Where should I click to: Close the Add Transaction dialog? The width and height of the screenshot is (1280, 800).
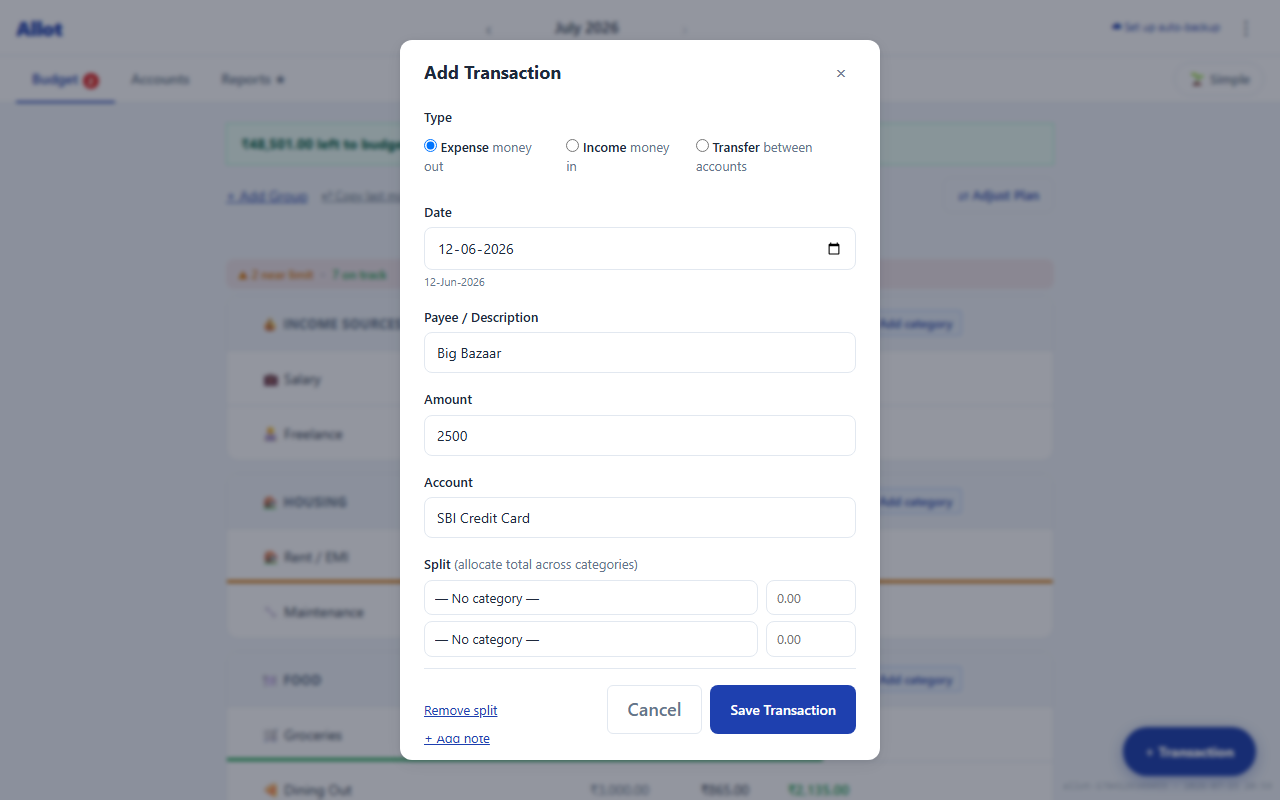tap(841, 73)
